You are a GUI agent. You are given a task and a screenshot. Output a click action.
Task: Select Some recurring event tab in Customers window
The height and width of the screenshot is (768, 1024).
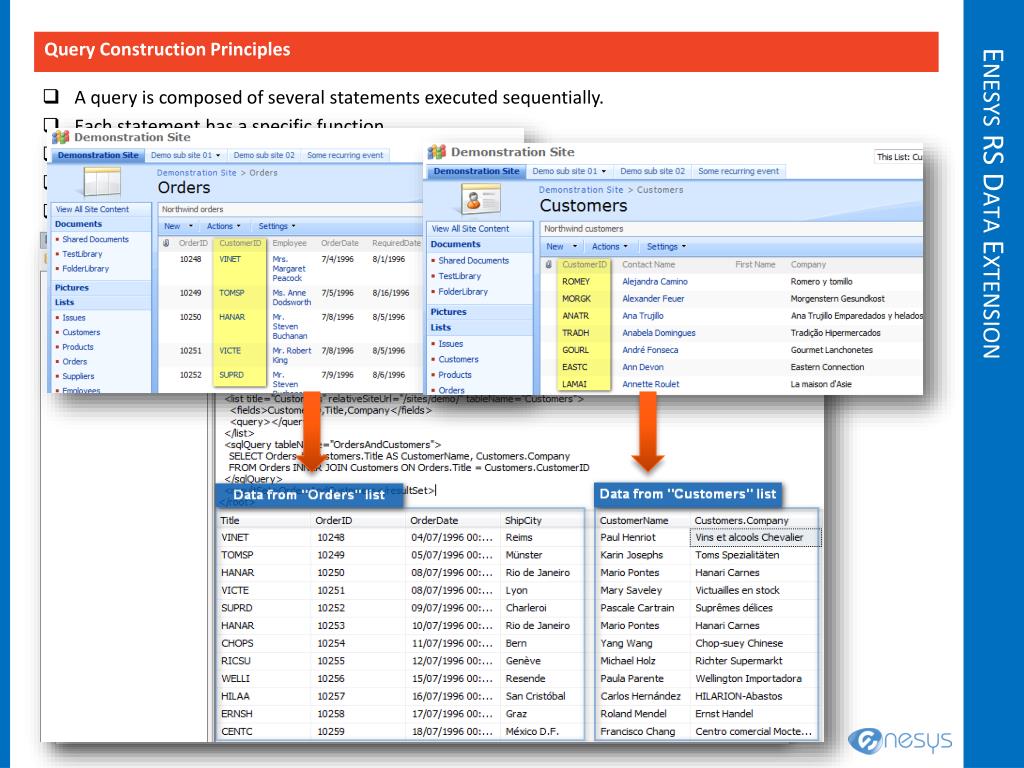[x=738, y=171]
